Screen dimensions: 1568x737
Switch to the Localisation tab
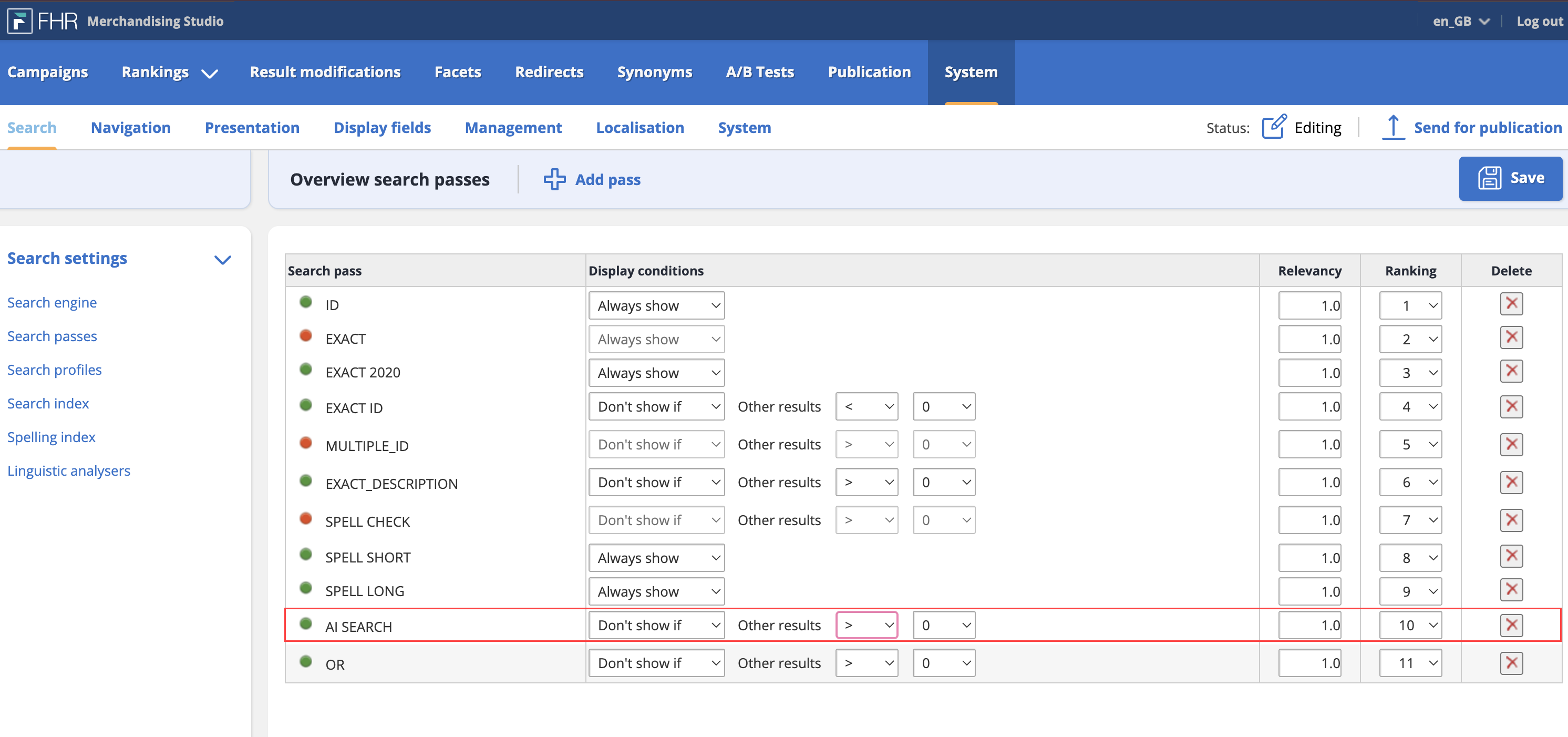click(639, 127)
